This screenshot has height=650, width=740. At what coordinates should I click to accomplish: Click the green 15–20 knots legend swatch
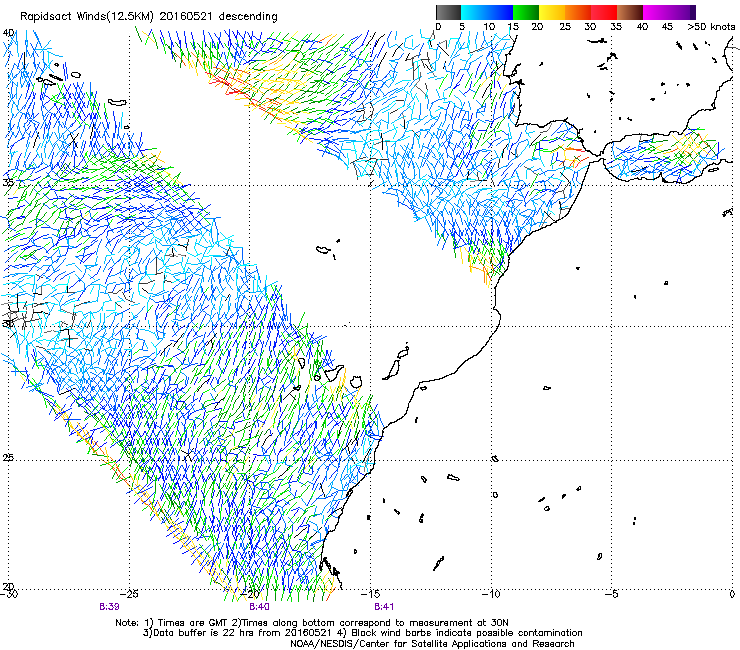pos(526,12)
